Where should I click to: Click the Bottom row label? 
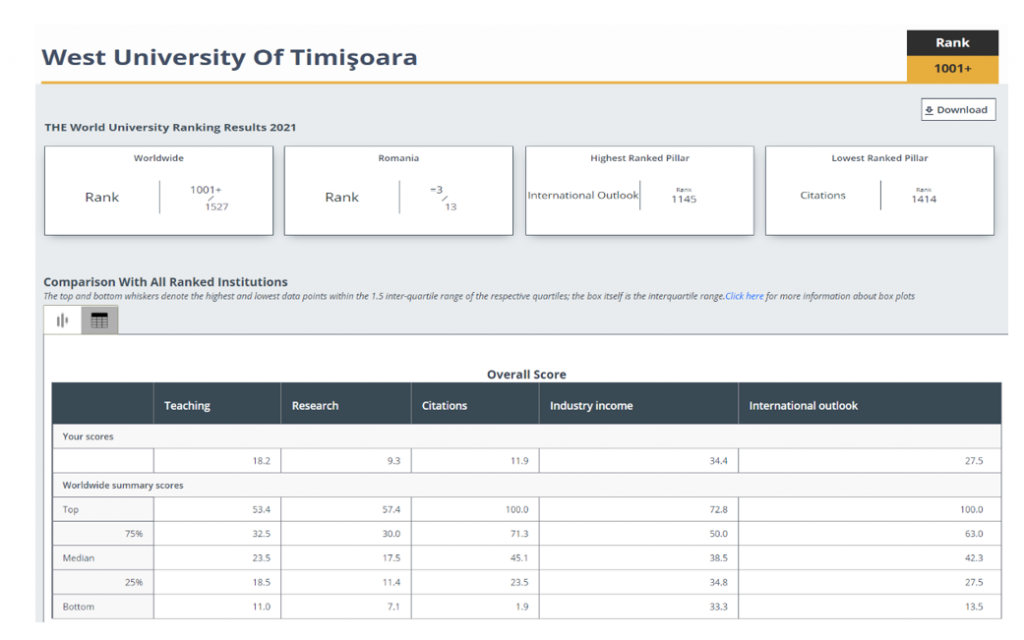pos(78,607)
